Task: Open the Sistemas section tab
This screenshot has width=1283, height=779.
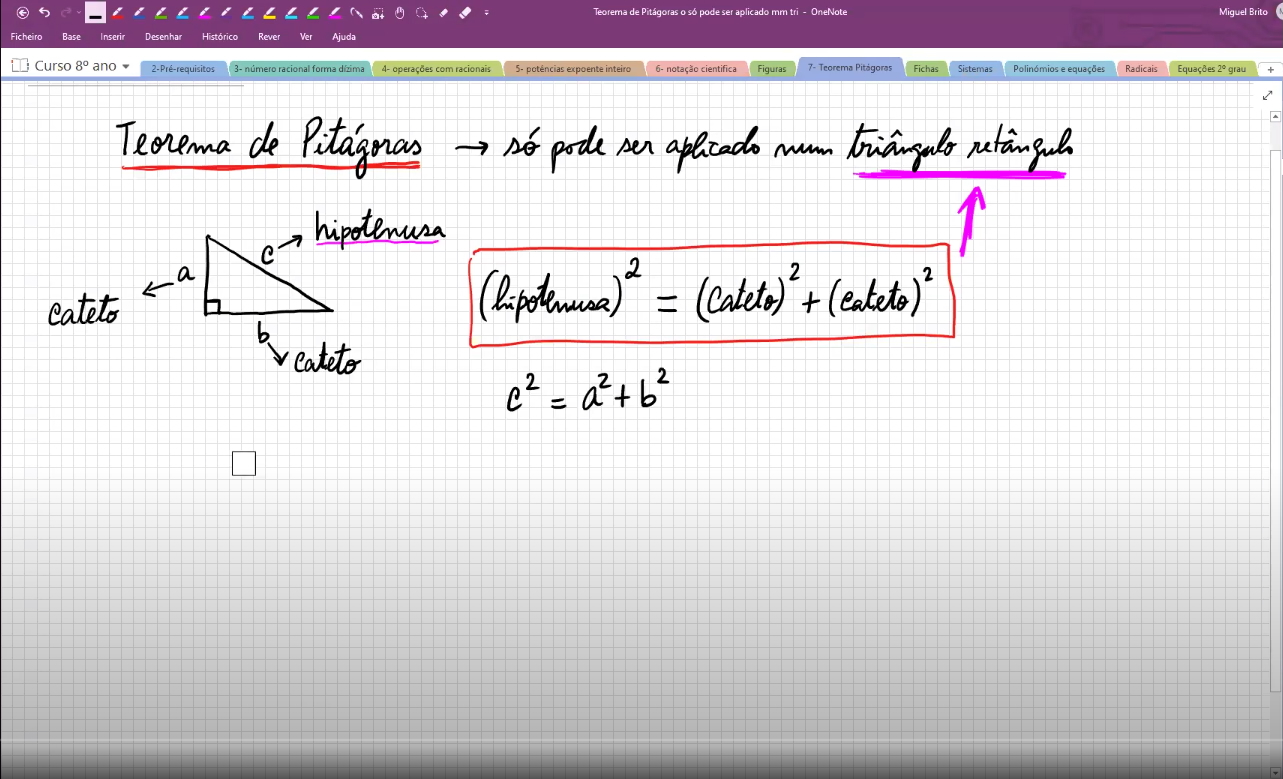Action: click(975, 69)
